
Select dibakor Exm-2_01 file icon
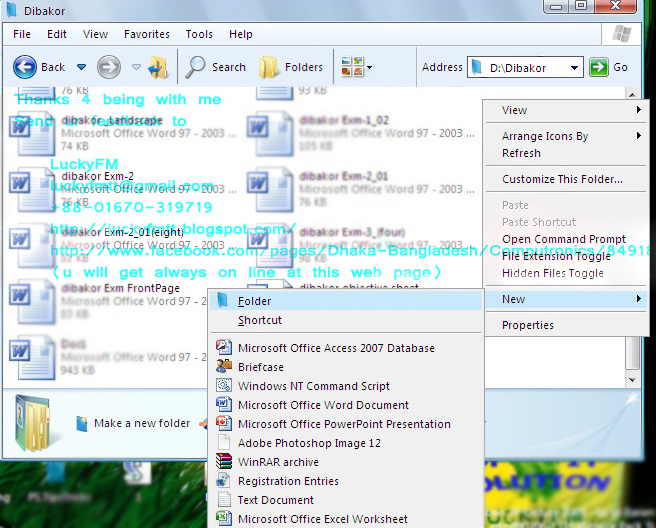tap(270, 190)
